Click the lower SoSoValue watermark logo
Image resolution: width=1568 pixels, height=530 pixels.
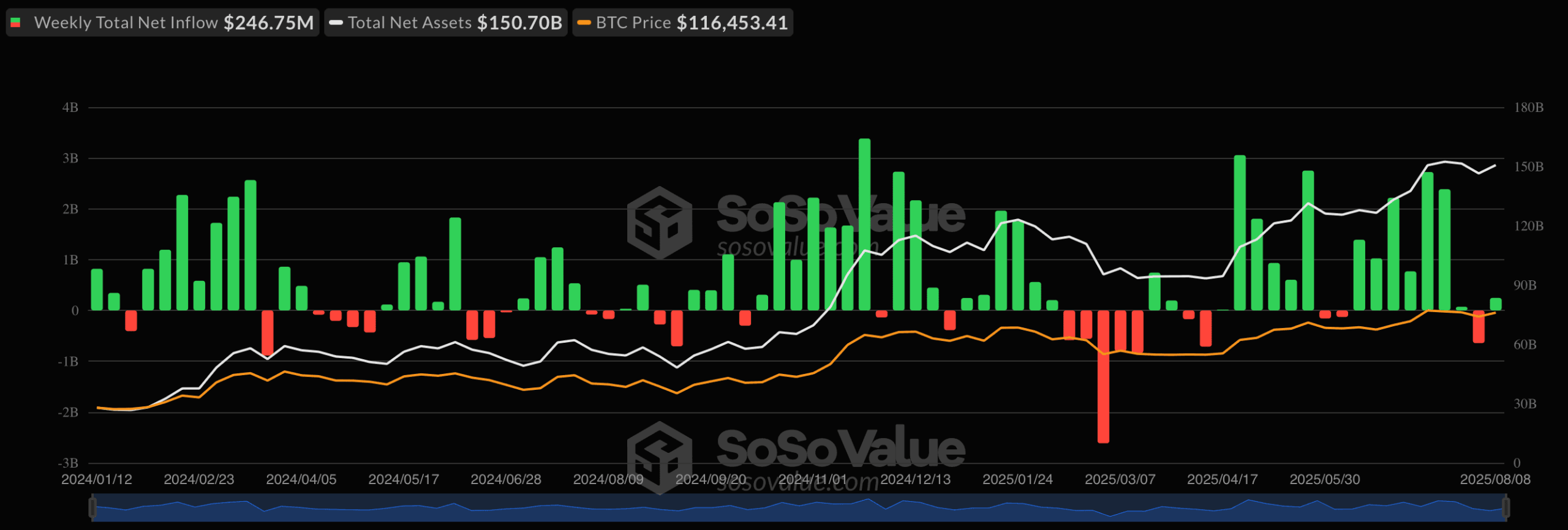point(660,457)
